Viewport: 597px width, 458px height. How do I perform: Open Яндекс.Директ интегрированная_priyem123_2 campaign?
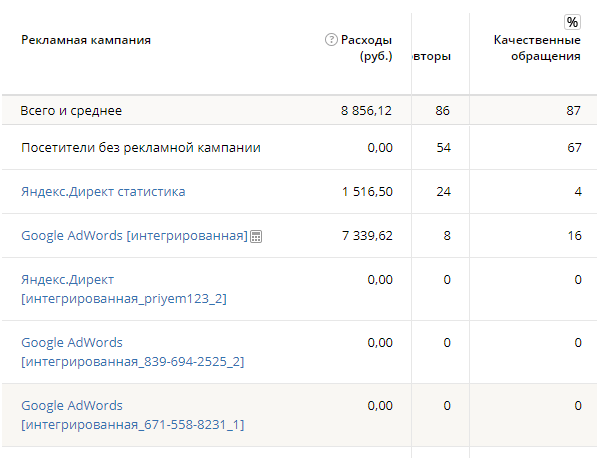124,289
